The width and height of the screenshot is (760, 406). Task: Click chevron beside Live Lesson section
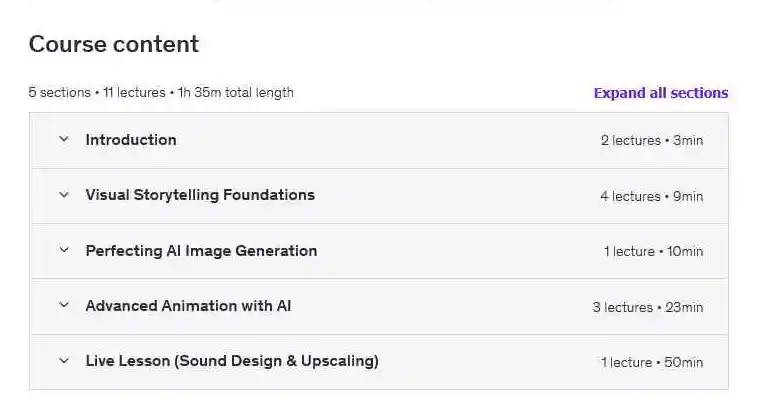(x=64, y=361)
